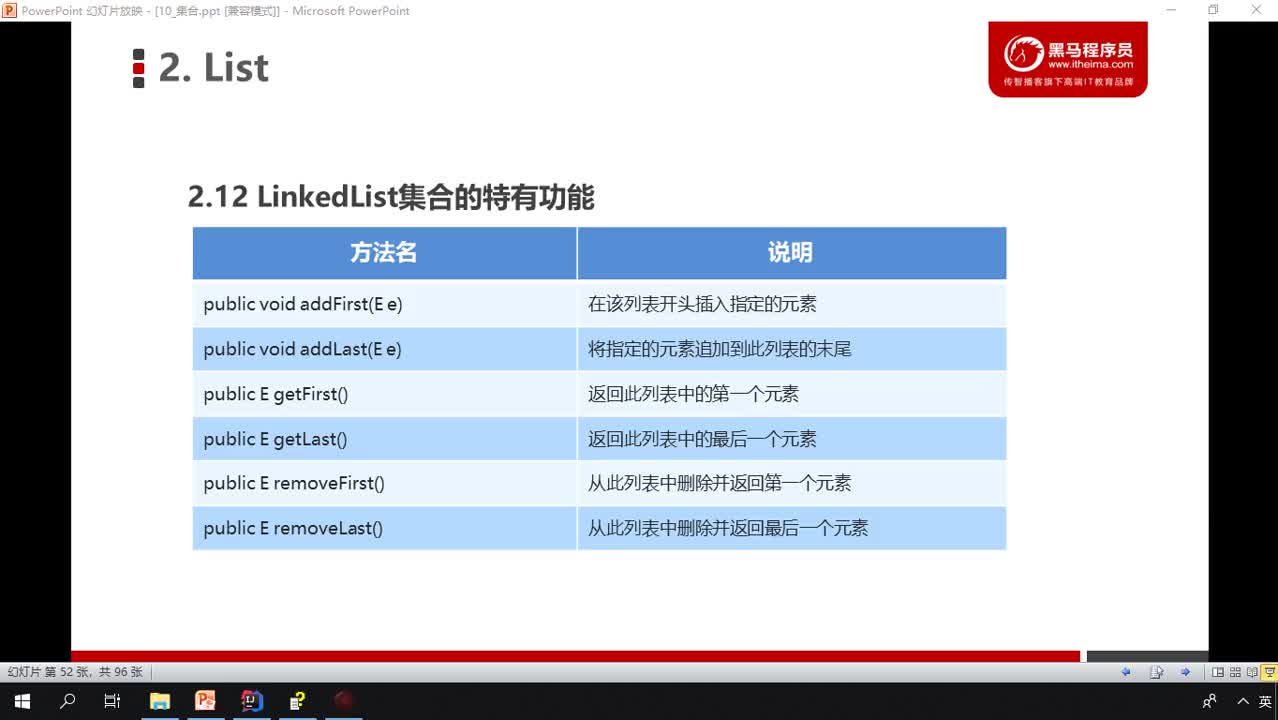The height and width of the screenshot is (720, 1278).
Task: Click the '方法名' column header
Action: pyautogui.click(x=384, y=253)
